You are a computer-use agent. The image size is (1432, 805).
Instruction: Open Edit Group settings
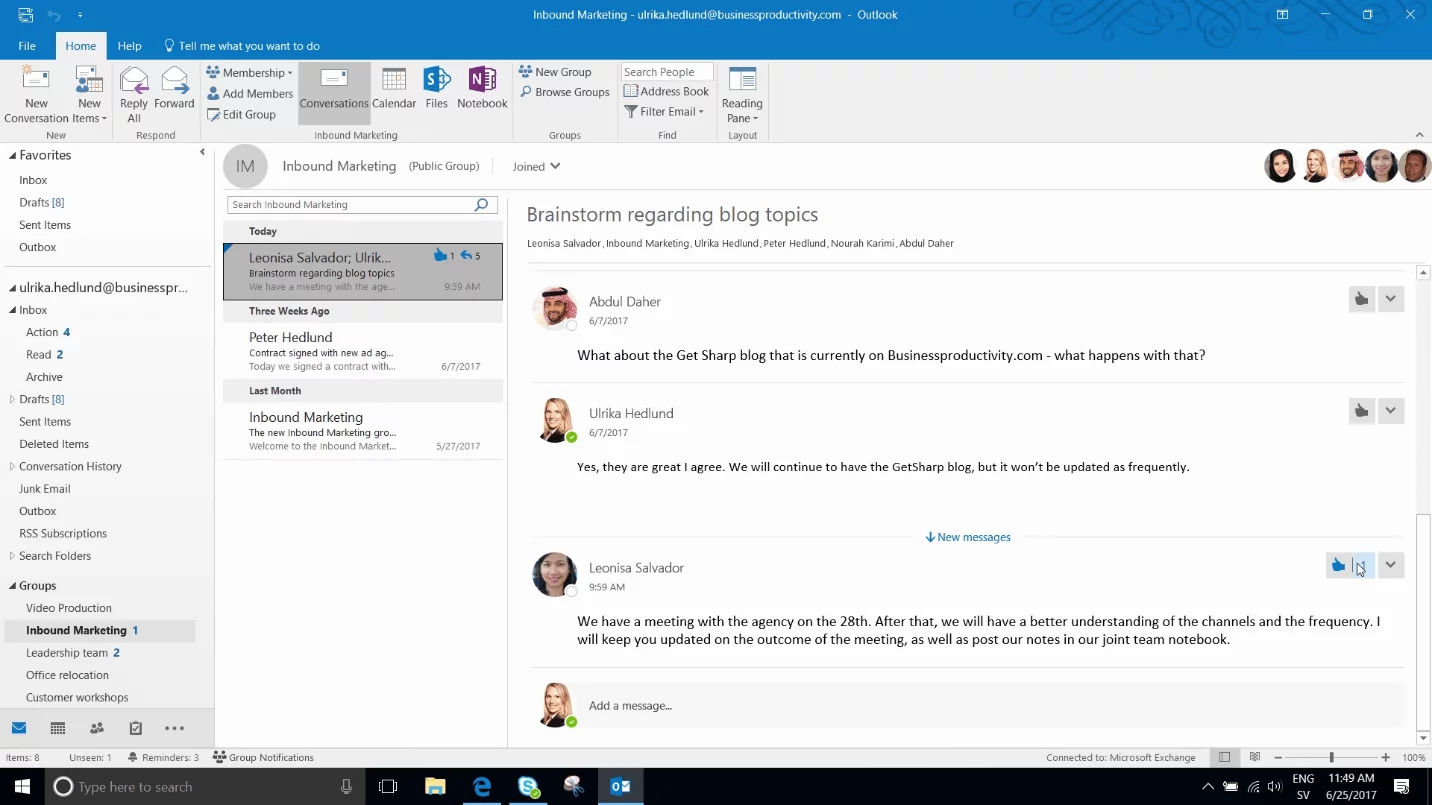(241, 115)
